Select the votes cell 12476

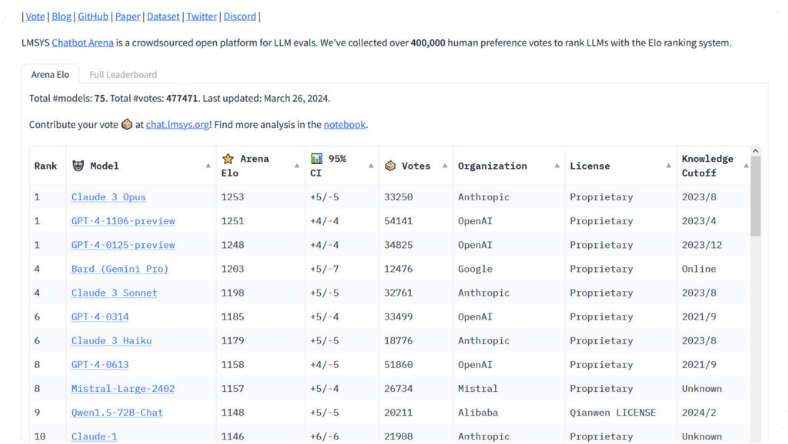[416, 269]
